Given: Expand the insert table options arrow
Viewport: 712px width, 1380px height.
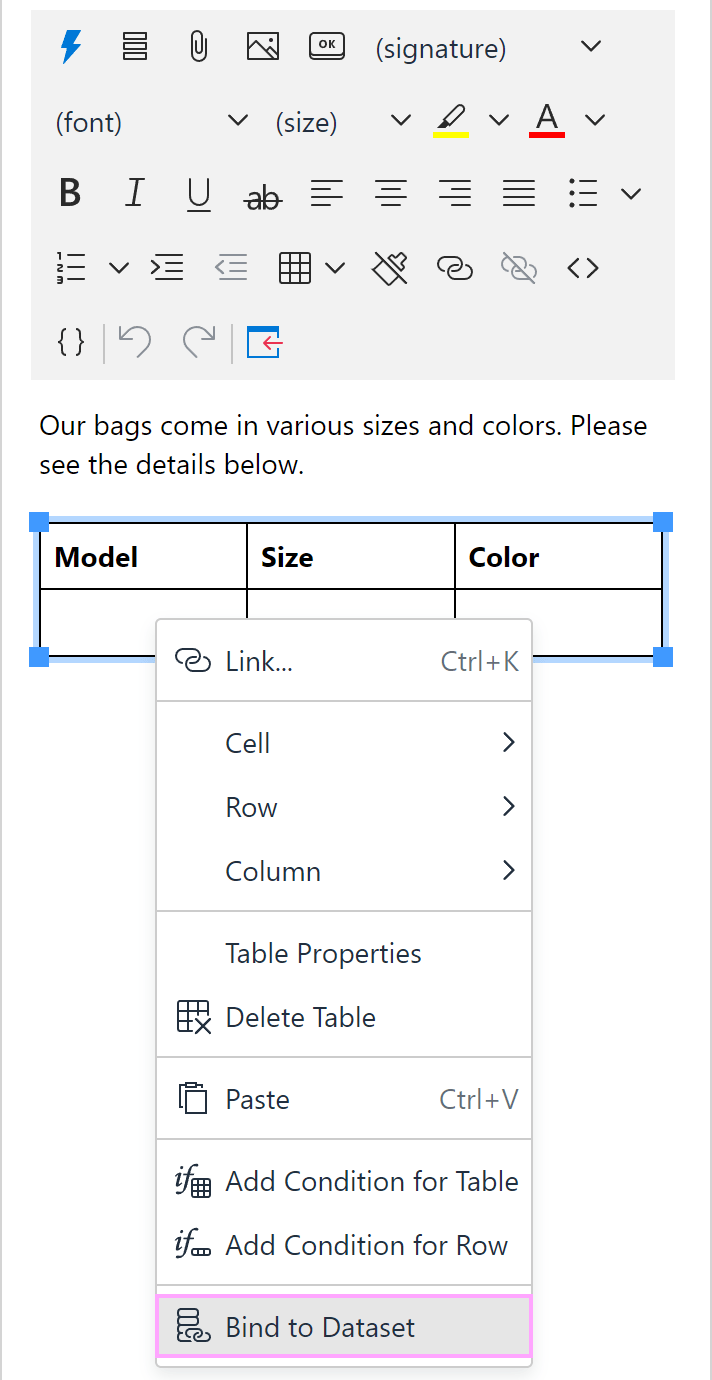Looking at the screenshot, I should (x=335, y=267).
